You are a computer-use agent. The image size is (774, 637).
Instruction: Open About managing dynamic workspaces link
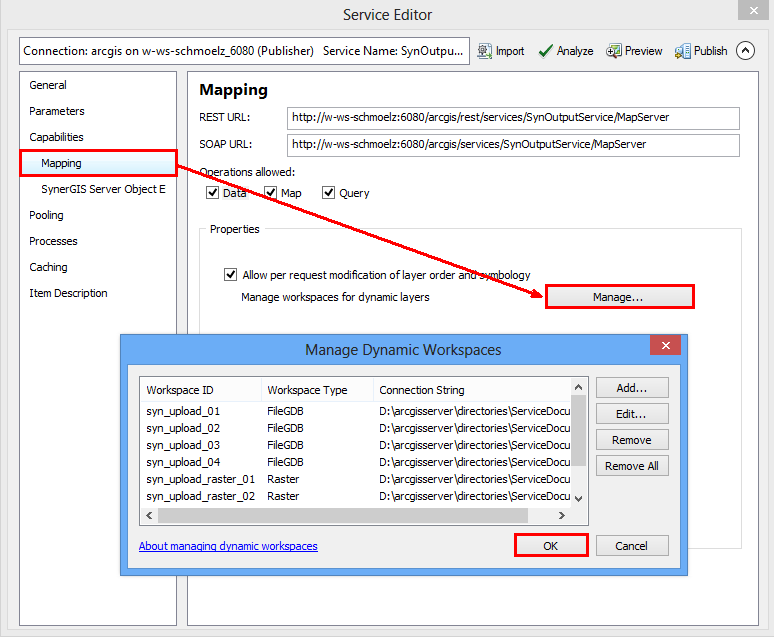coord(228,546)
